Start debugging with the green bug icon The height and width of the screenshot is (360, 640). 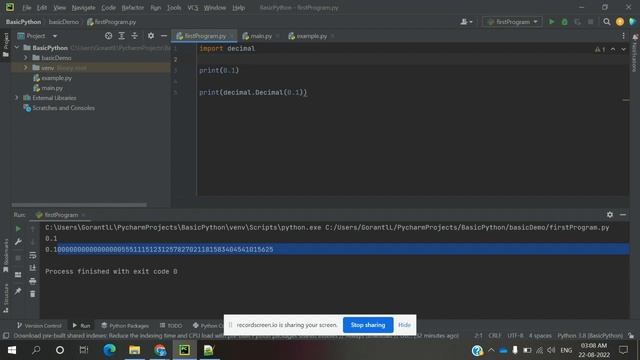(564, 22)
